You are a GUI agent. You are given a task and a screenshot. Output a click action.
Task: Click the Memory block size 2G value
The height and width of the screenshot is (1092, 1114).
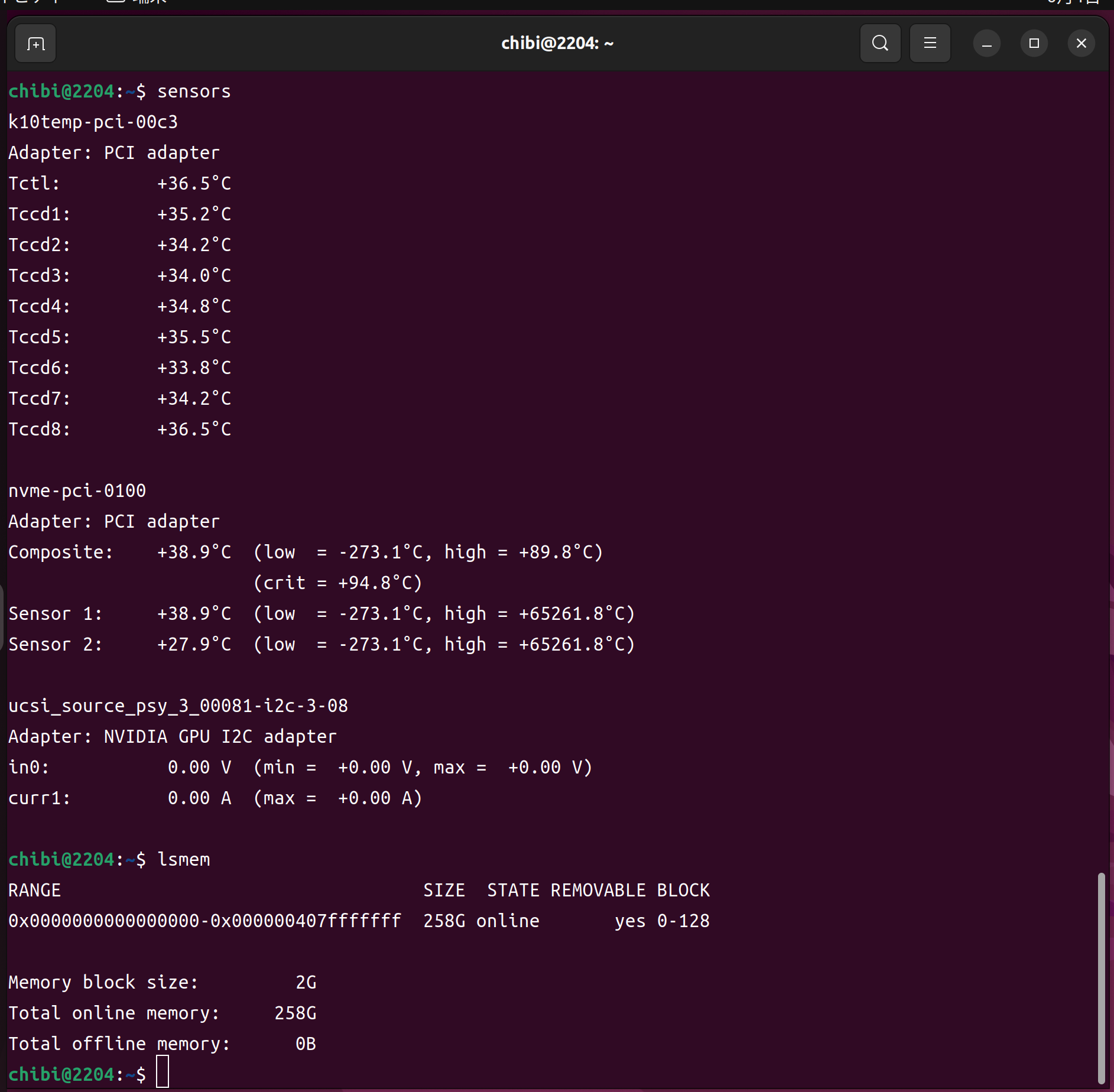click(306, 983)
